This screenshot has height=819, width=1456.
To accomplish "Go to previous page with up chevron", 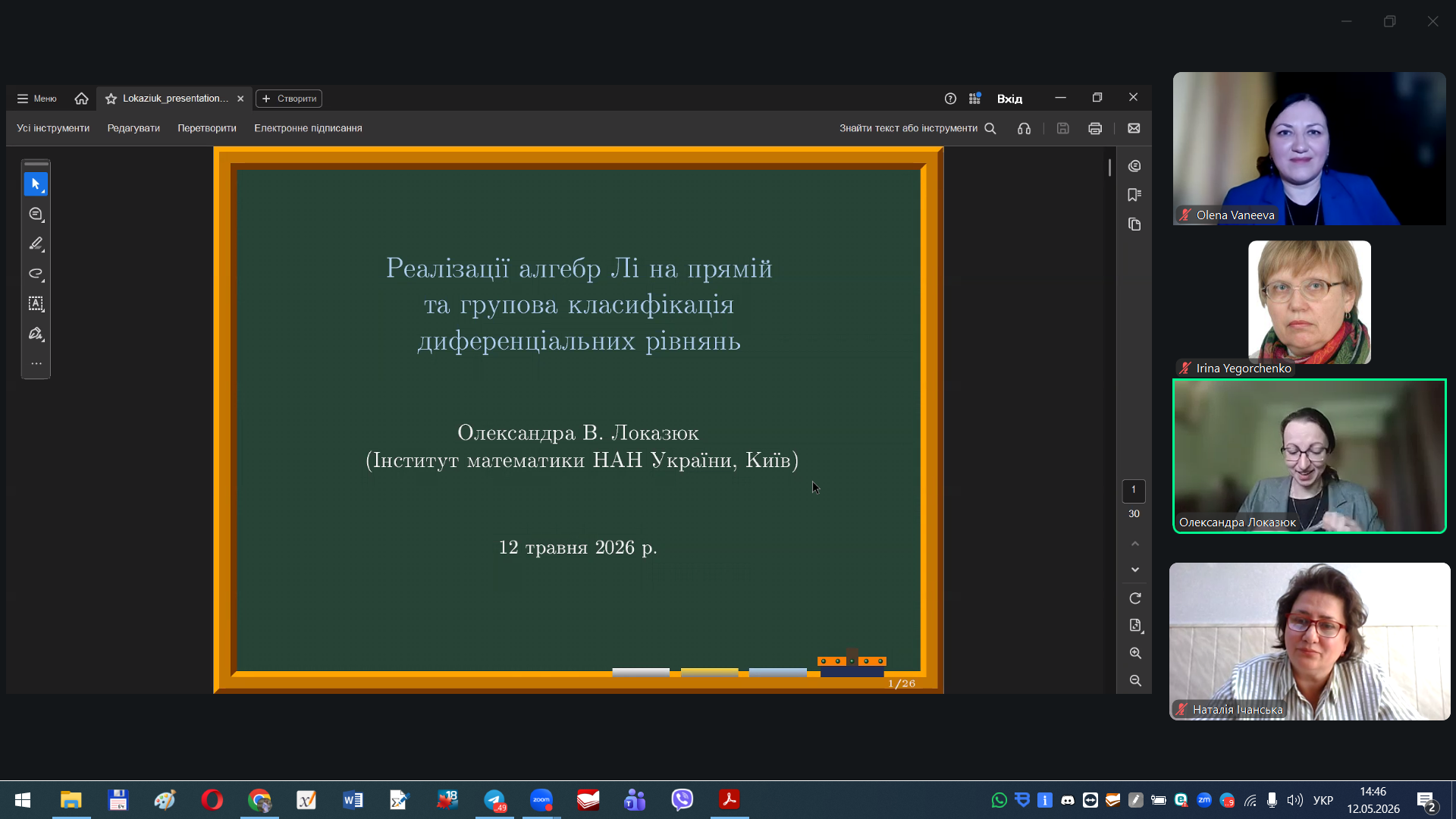I will click(x=1134, y=544).
